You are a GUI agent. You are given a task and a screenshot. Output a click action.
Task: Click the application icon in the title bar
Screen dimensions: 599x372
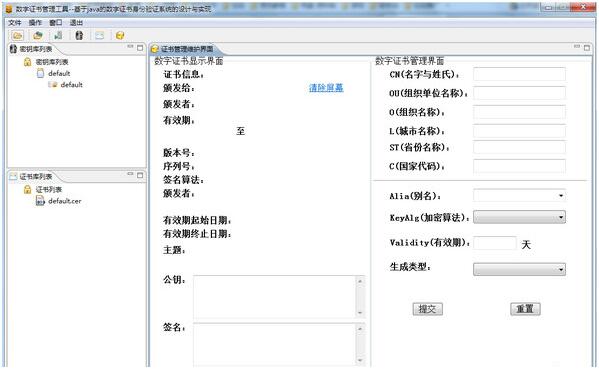(9, 8)
